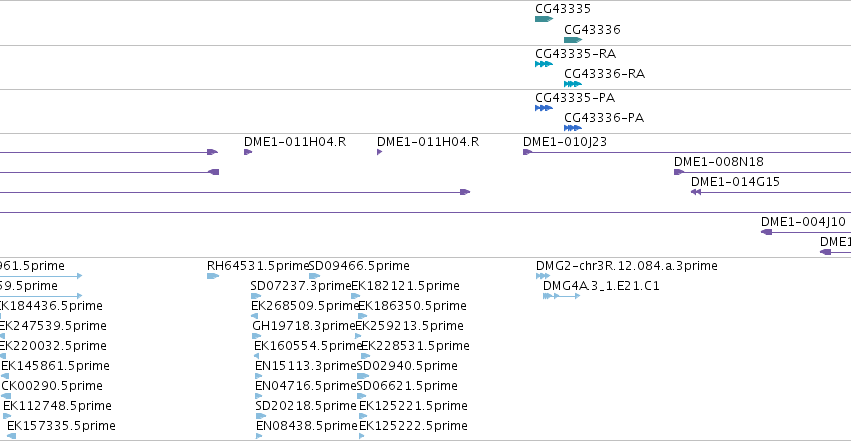Open the CG43336 gene label

592,30
